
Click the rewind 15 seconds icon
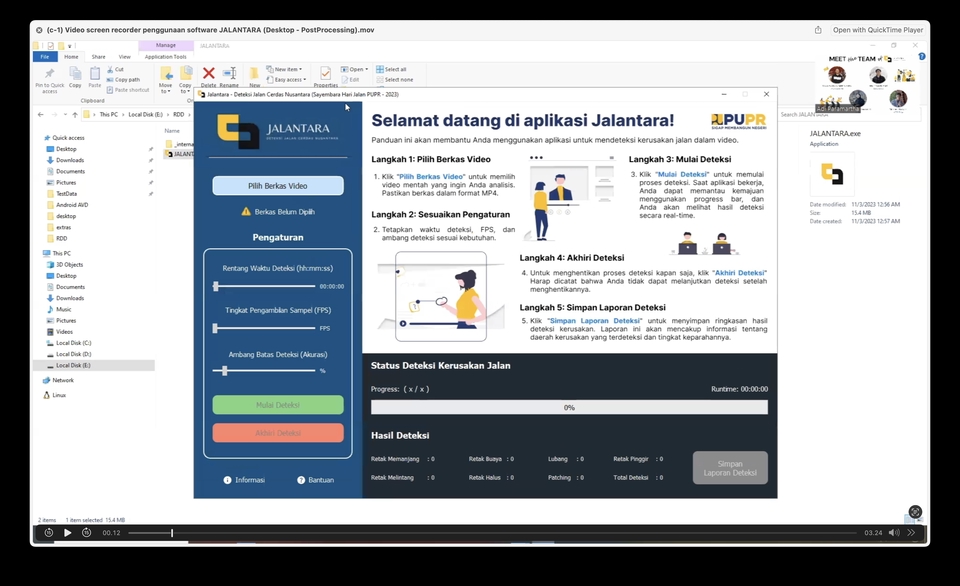(x=49, y=533)
